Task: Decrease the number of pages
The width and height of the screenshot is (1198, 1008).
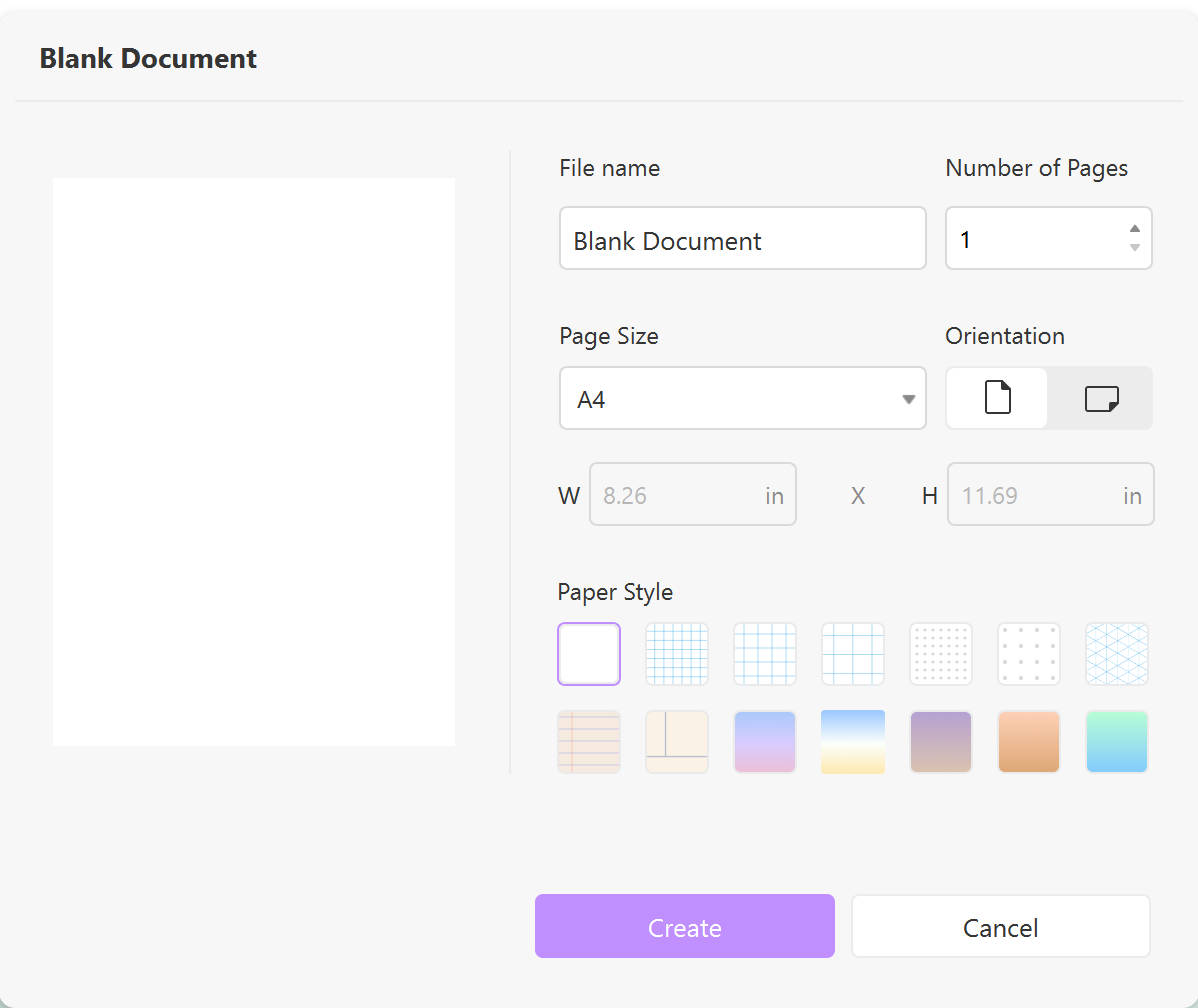Action: (1135, 248)
